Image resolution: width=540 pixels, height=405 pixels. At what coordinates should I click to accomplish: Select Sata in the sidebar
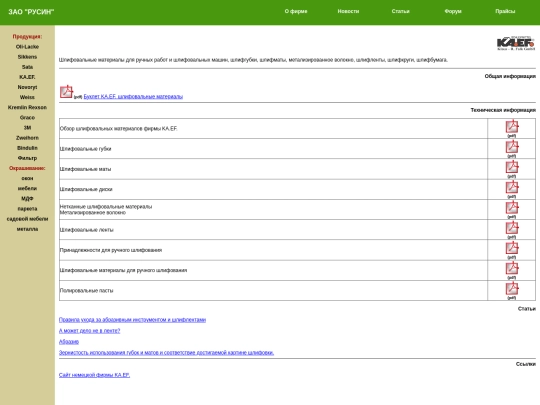point(27,67)
